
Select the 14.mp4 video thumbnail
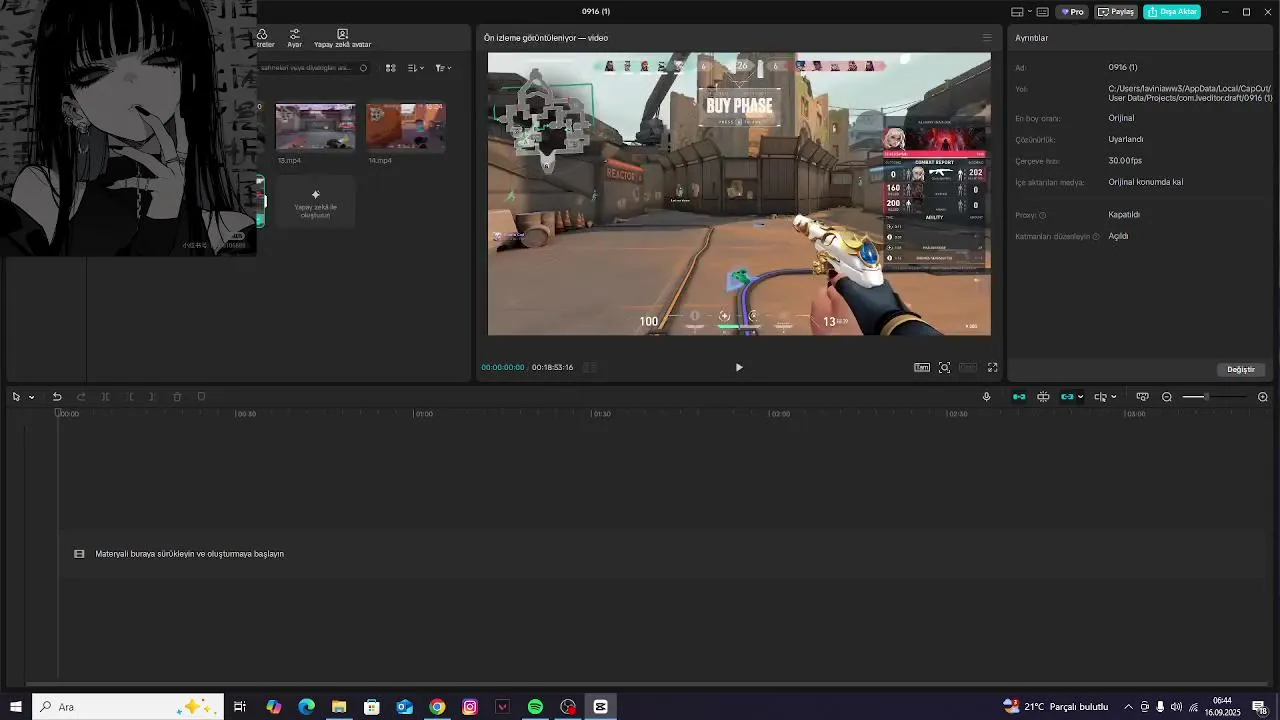[x=405, y=127]
